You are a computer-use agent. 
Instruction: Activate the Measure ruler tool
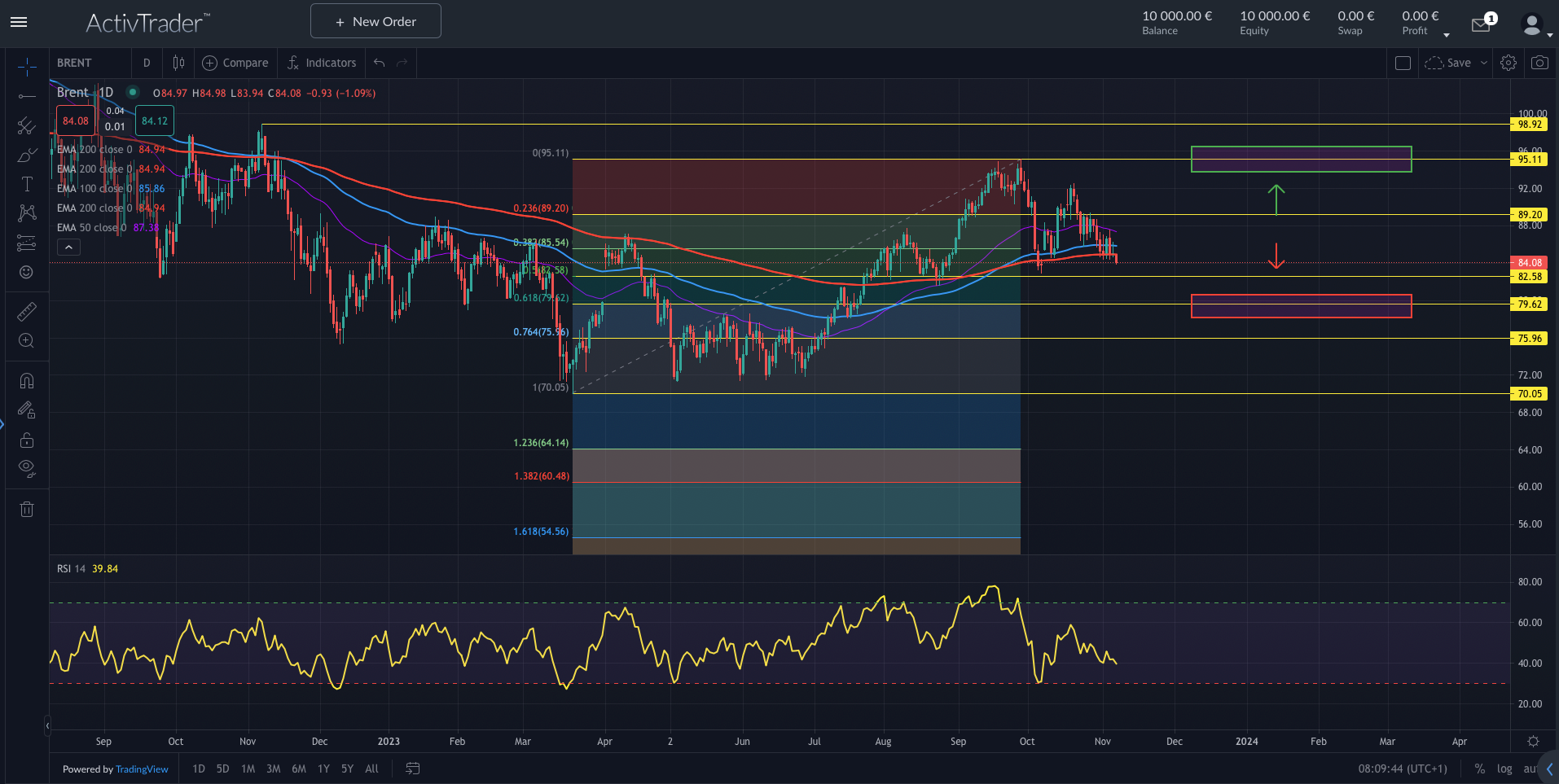point(26,311)
